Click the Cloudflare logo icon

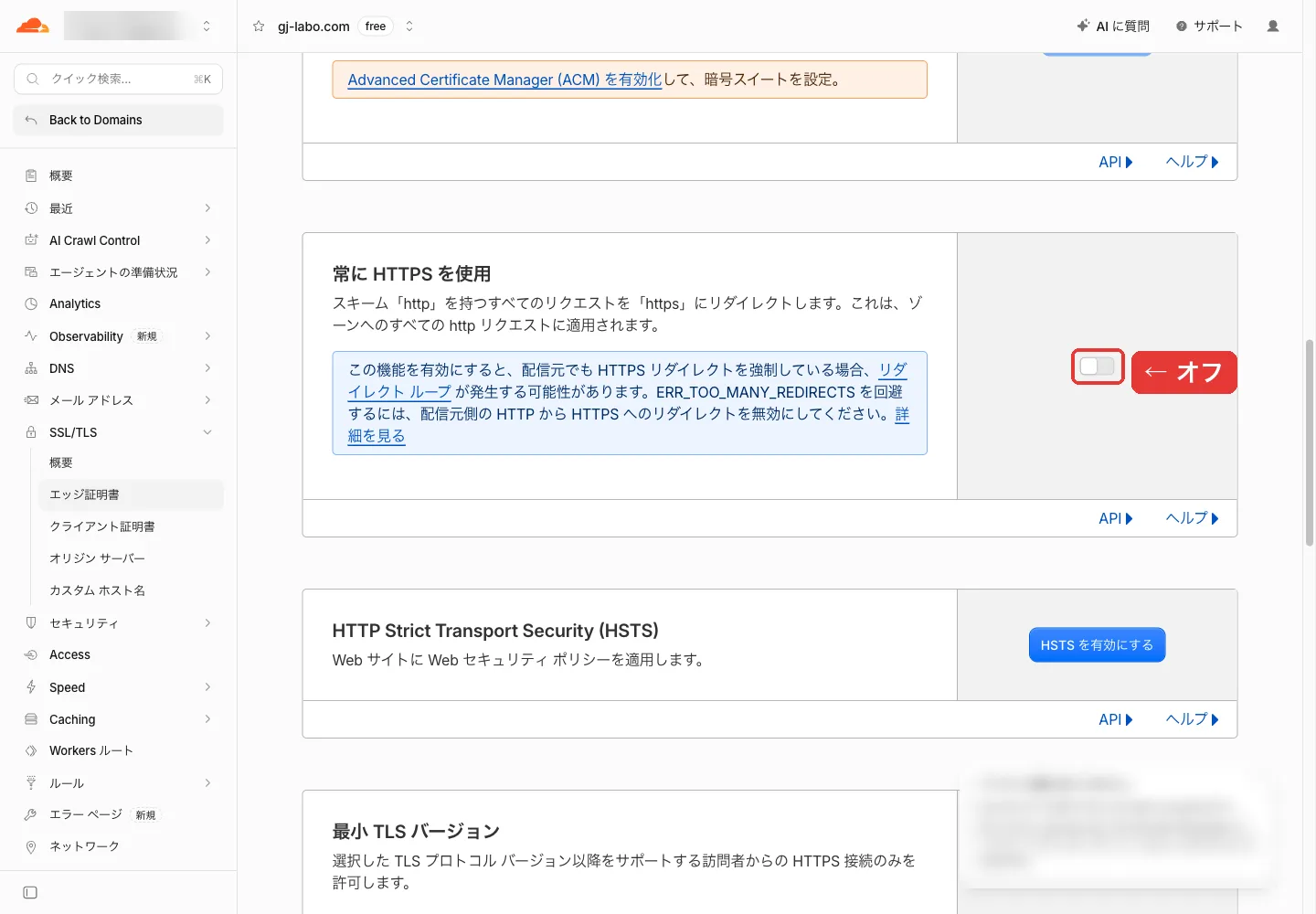32,26
